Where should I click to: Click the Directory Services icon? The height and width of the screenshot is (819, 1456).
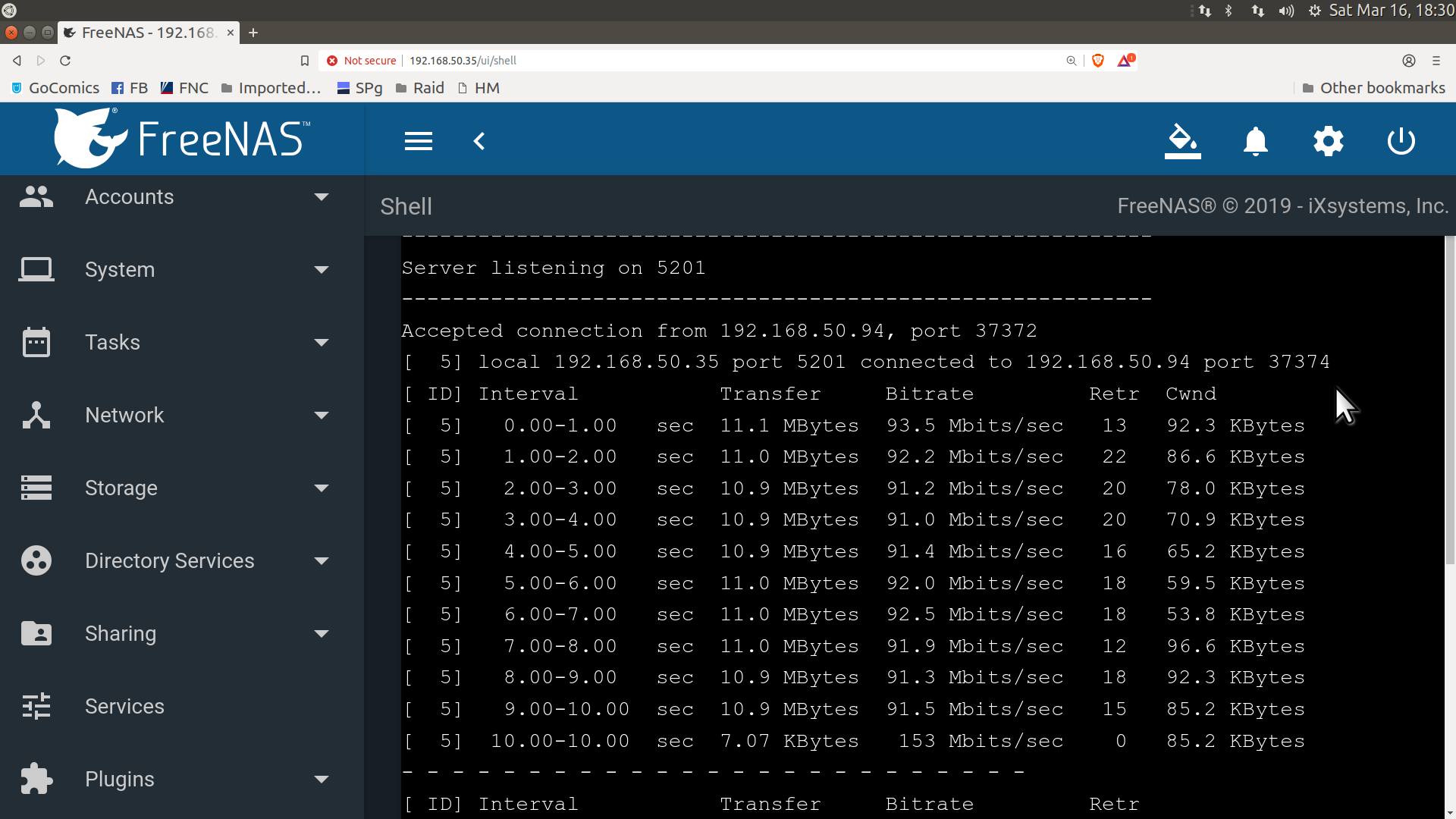(x=36, y=560)
